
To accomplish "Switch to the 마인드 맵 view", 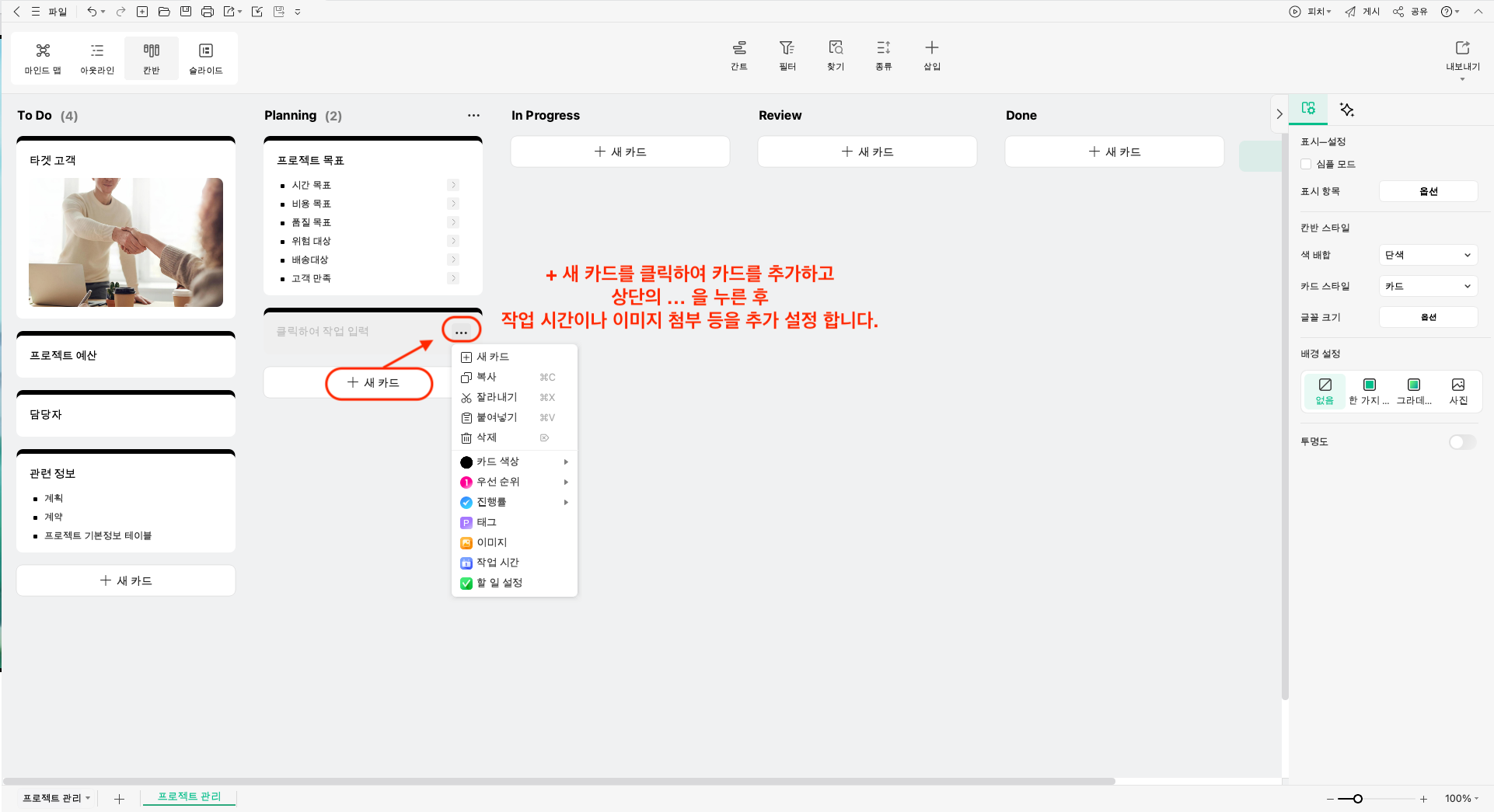I will (x=42, y=57).
